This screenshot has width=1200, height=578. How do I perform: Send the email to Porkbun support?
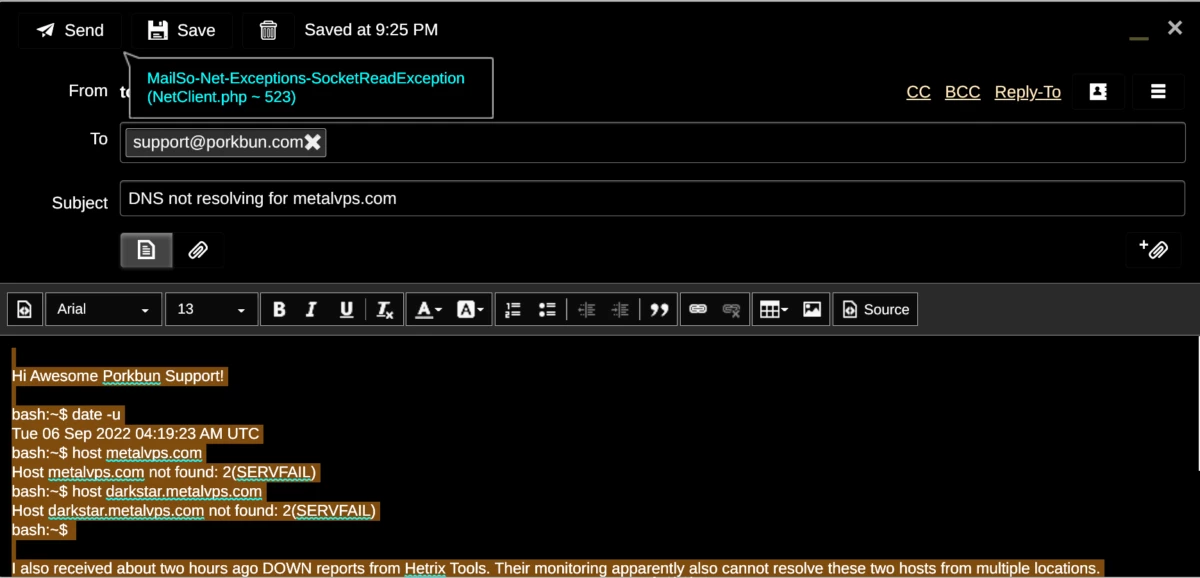click(70, 30)
